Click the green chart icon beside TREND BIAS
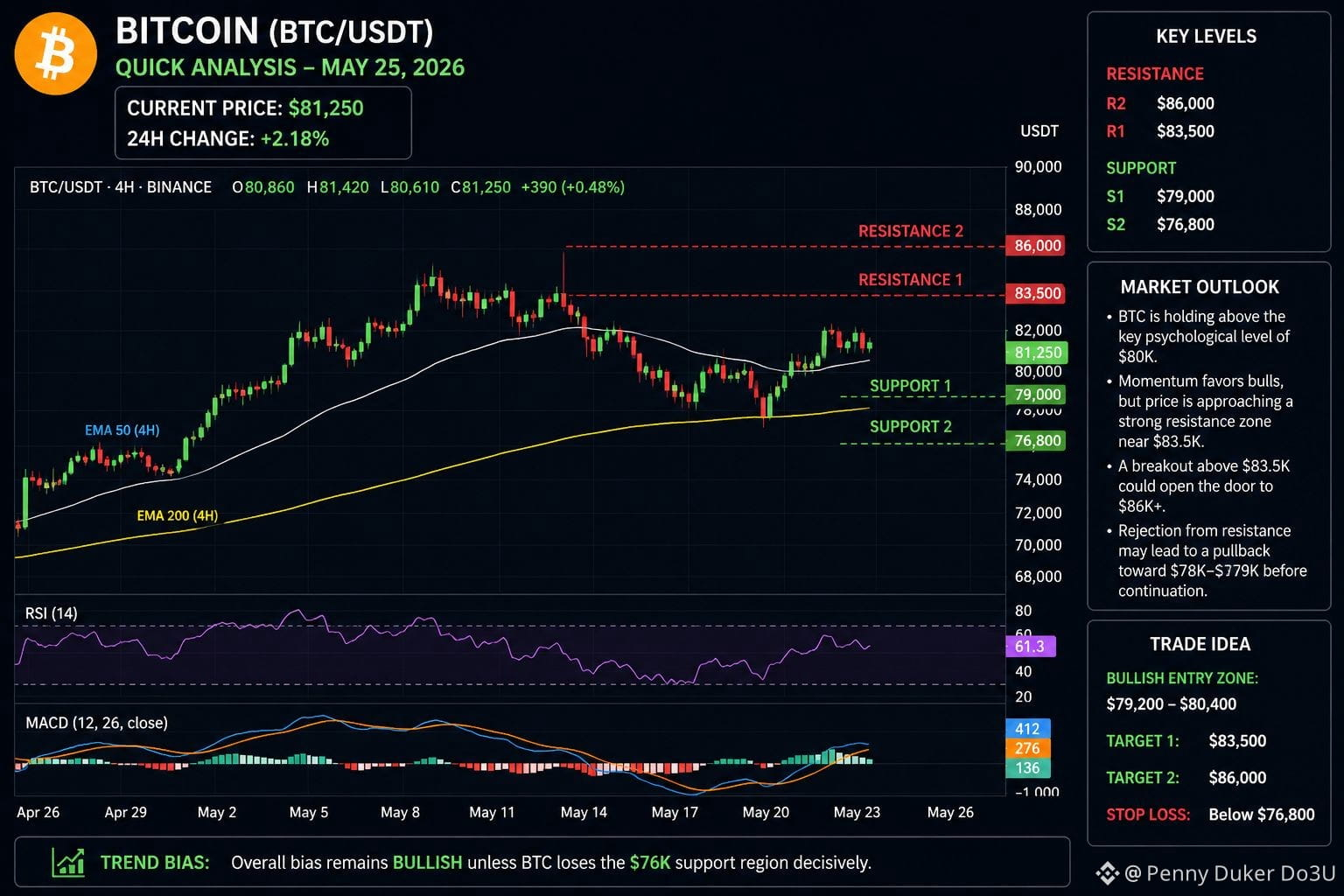This screenshot has width=1344, height=896. [x=68, y=862]
